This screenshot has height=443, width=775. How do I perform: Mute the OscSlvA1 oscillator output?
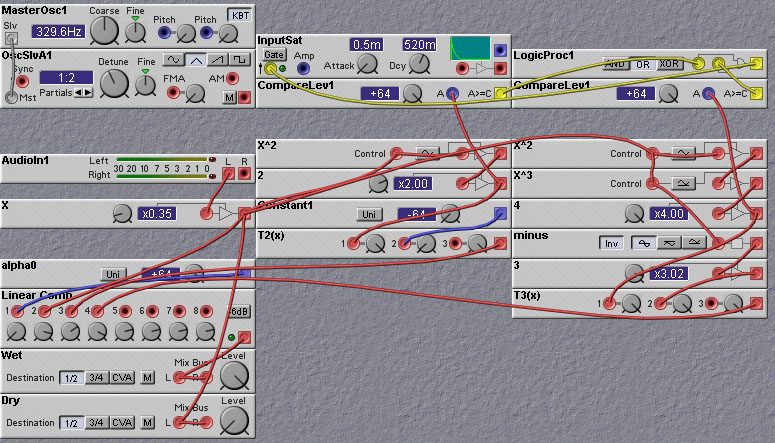[x=229, y=97]
